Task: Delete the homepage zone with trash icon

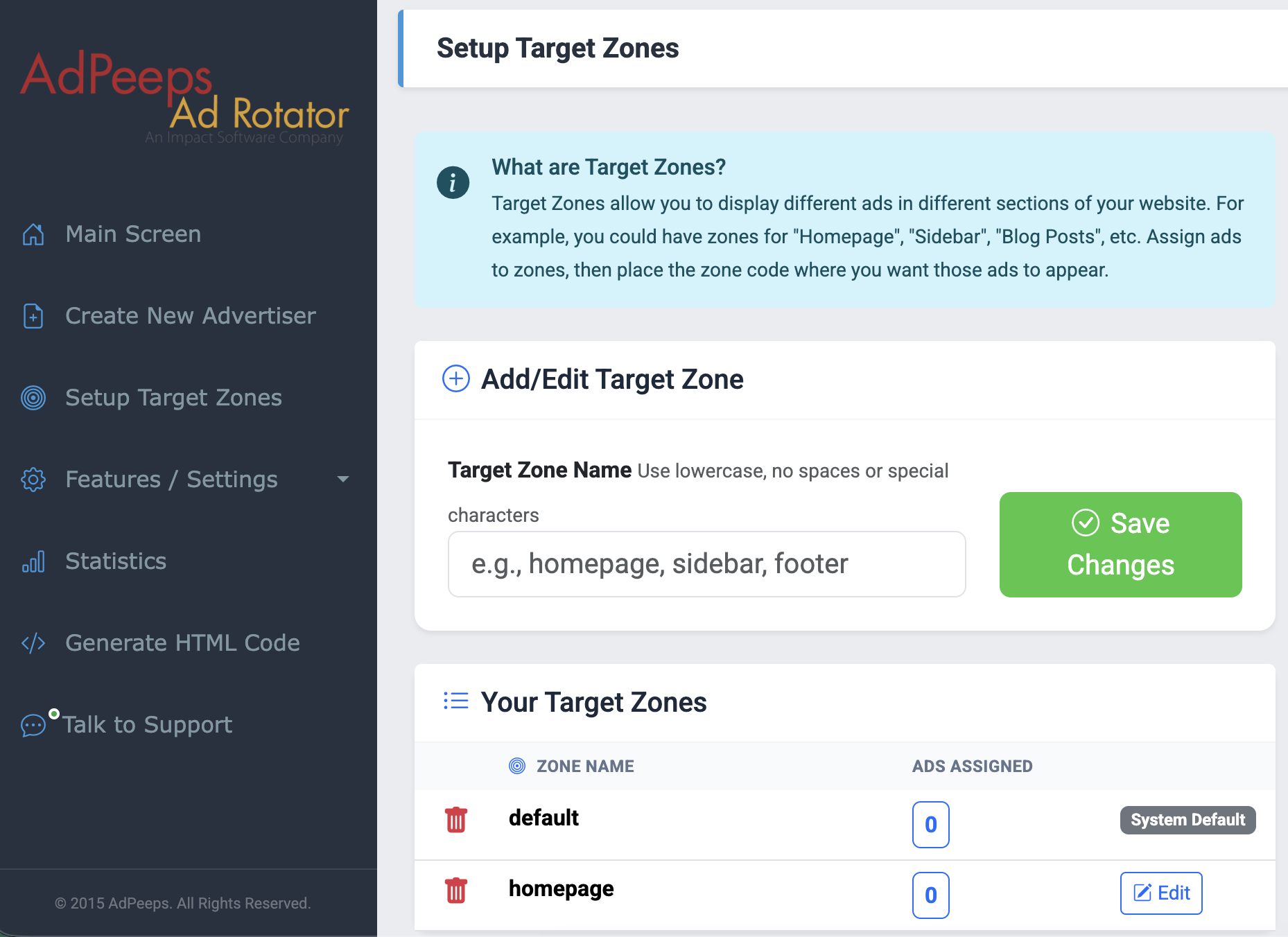Action: [456, 891]
